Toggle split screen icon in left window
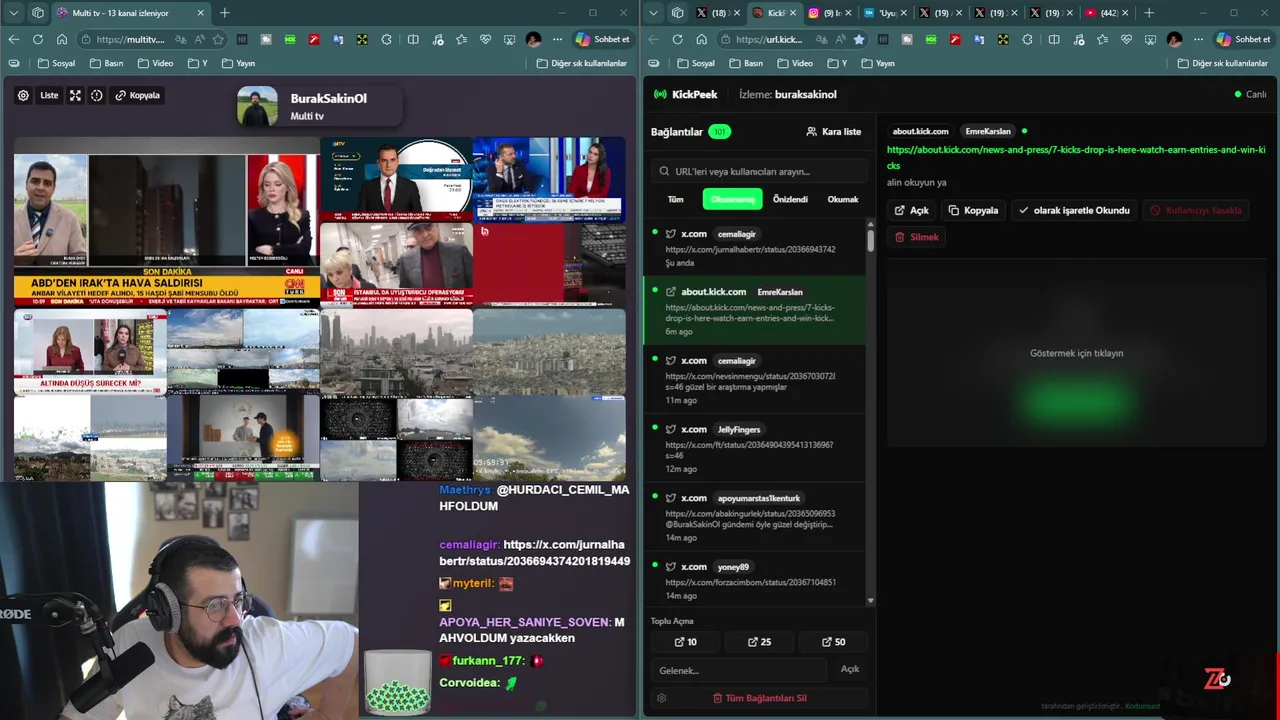 [413, 39]
